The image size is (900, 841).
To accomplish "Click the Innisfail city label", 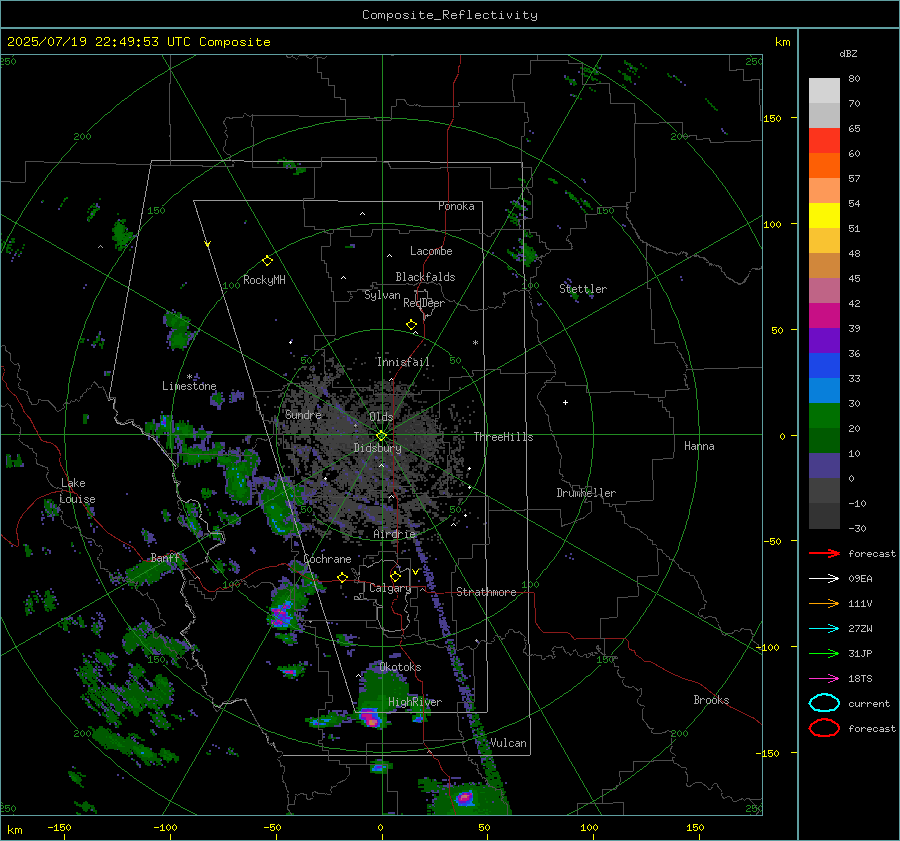I will (x=403, y=362).
